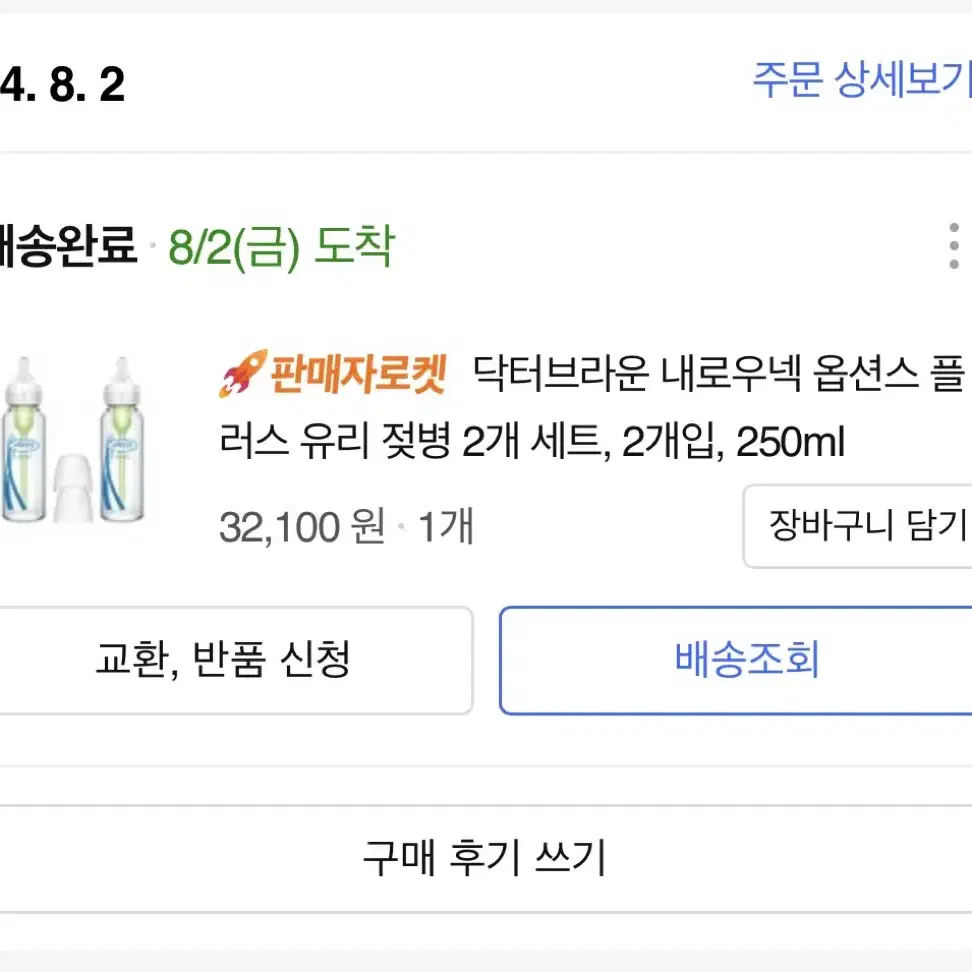This screenshot has width=972, height=972.
Task: Click the spare nipples in product image
Action: point(73,488)
